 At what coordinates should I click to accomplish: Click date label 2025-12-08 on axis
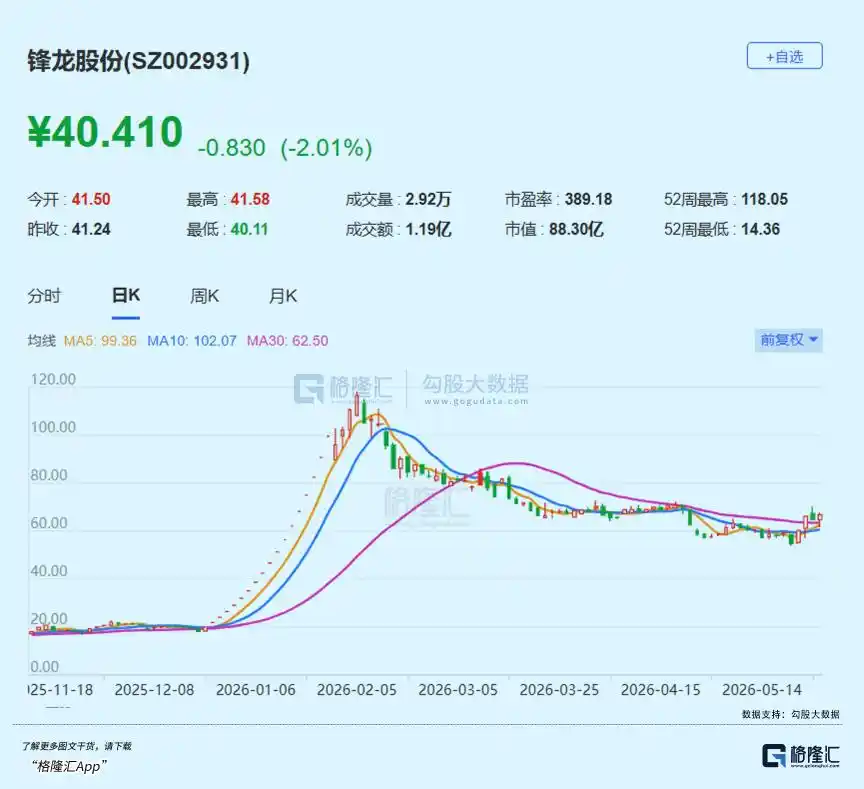pos(154,690)
